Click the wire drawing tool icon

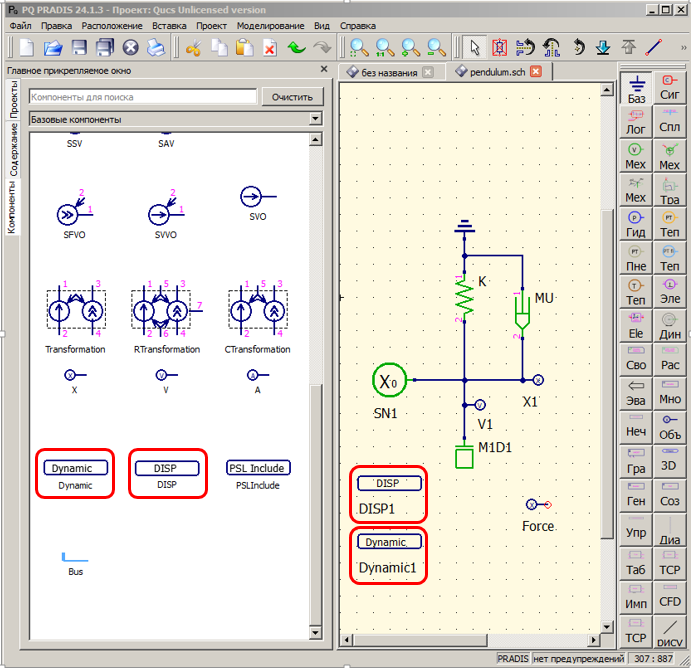[x=654, y=47]
